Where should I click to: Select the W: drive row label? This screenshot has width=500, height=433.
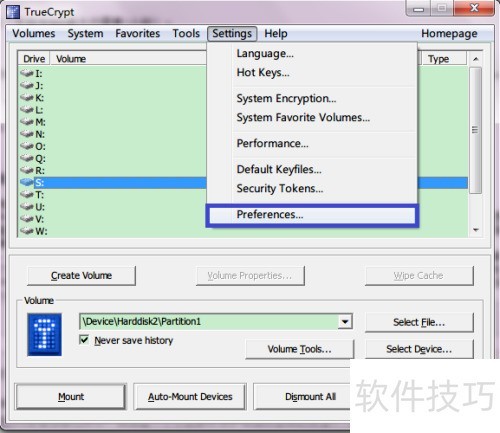click(x=41, y=231)
